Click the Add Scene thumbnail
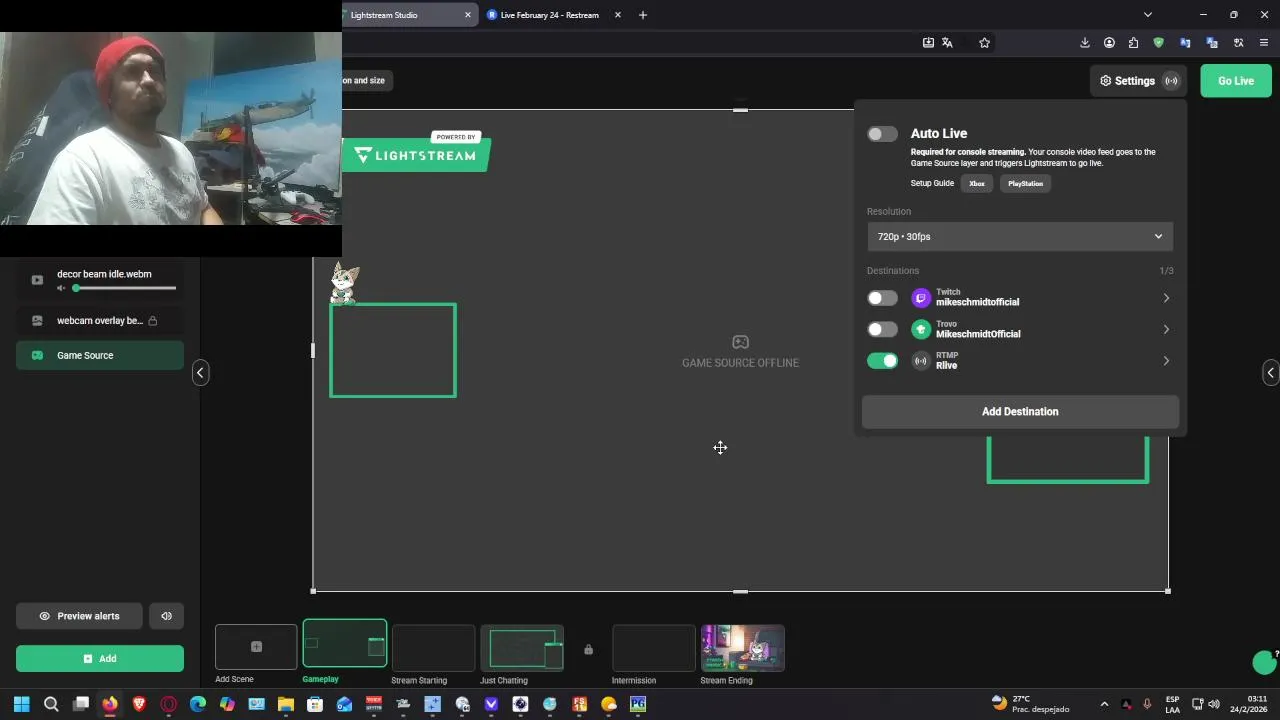The width and height of the screenshot is (1280, 720). pyautogui.click(x=256, y=647)
